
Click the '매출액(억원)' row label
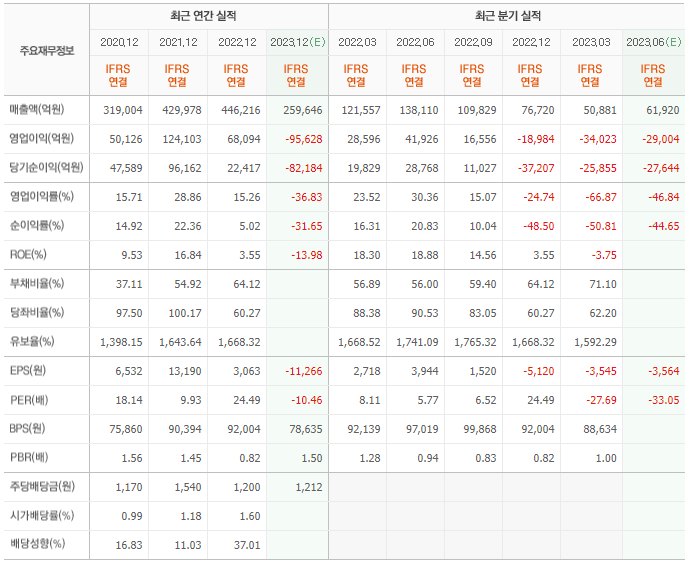37,110
